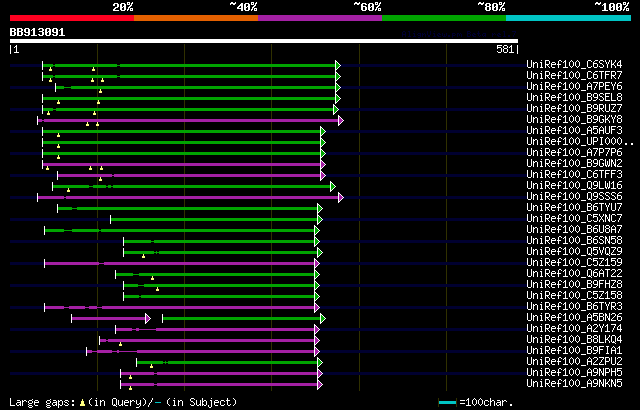640x410 pixels.
Task: Click the red 20% identity color bar
Action: (72, 18)
